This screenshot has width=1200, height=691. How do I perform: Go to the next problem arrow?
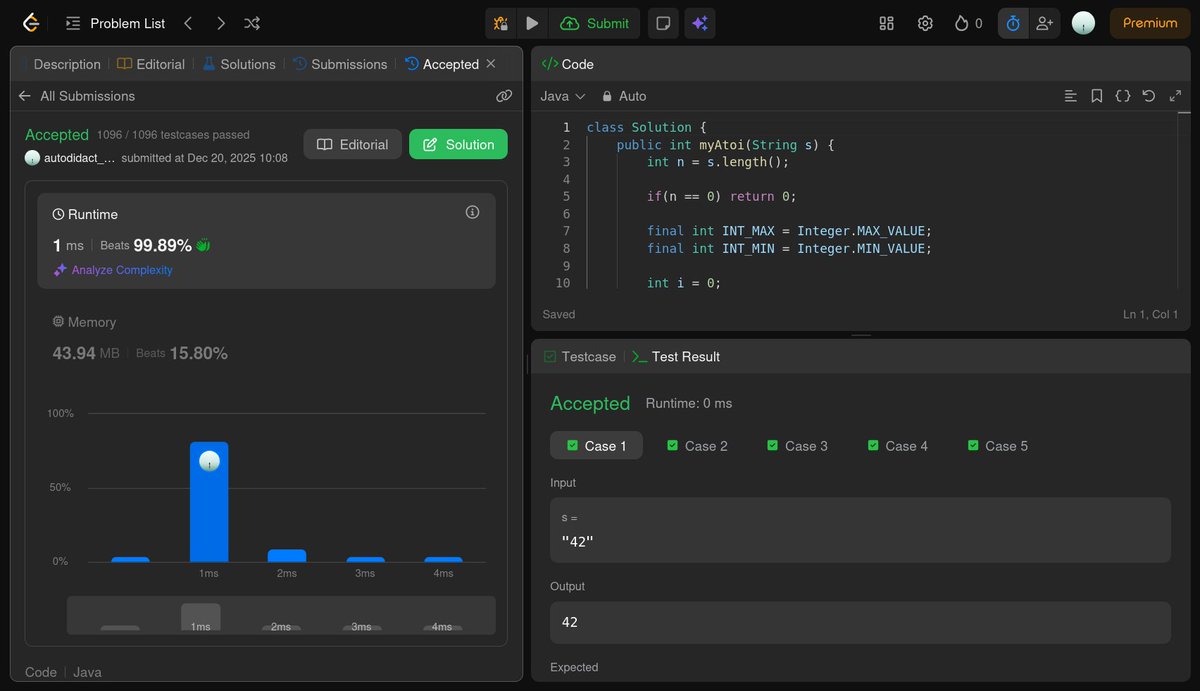tap(220, 23)
